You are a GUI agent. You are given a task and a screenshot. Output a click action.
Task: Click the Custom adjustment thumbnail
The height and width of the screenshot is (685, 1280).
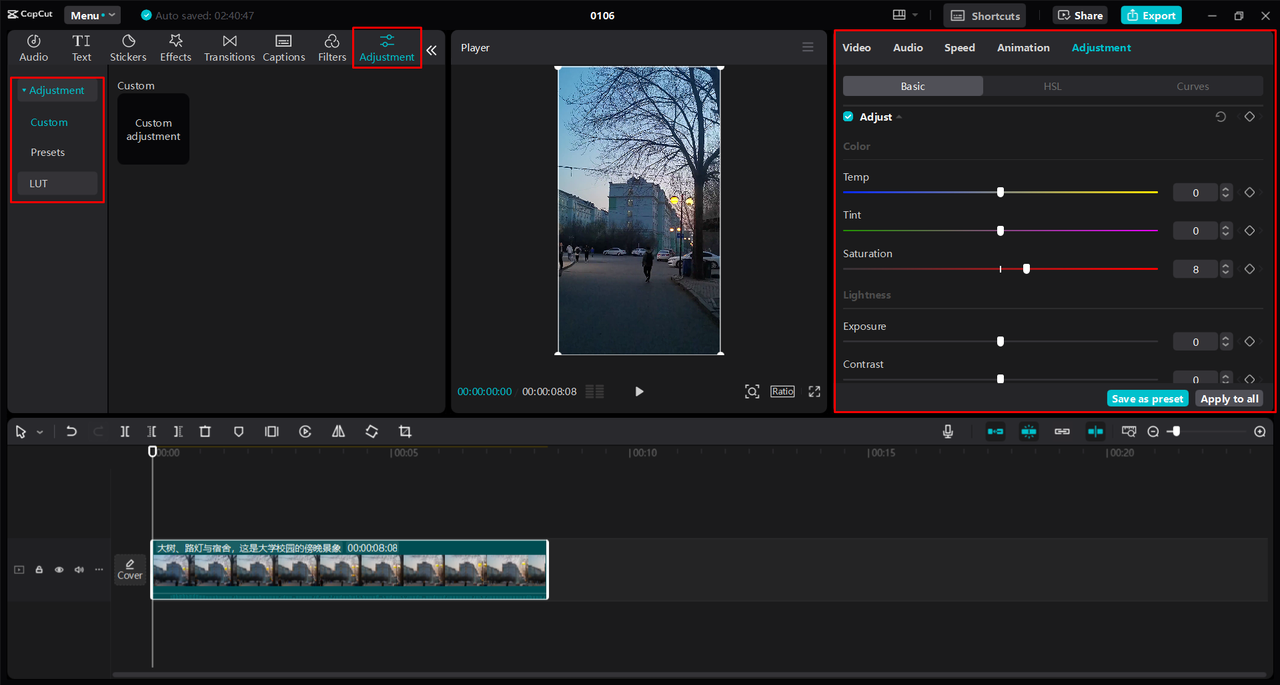(153, 129)
